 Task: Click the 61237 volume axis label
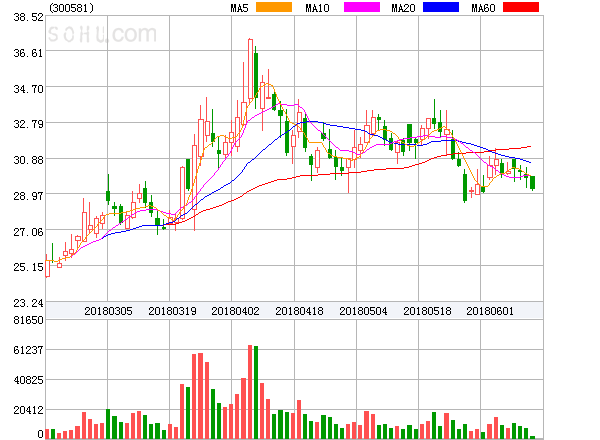pos(28,350)
